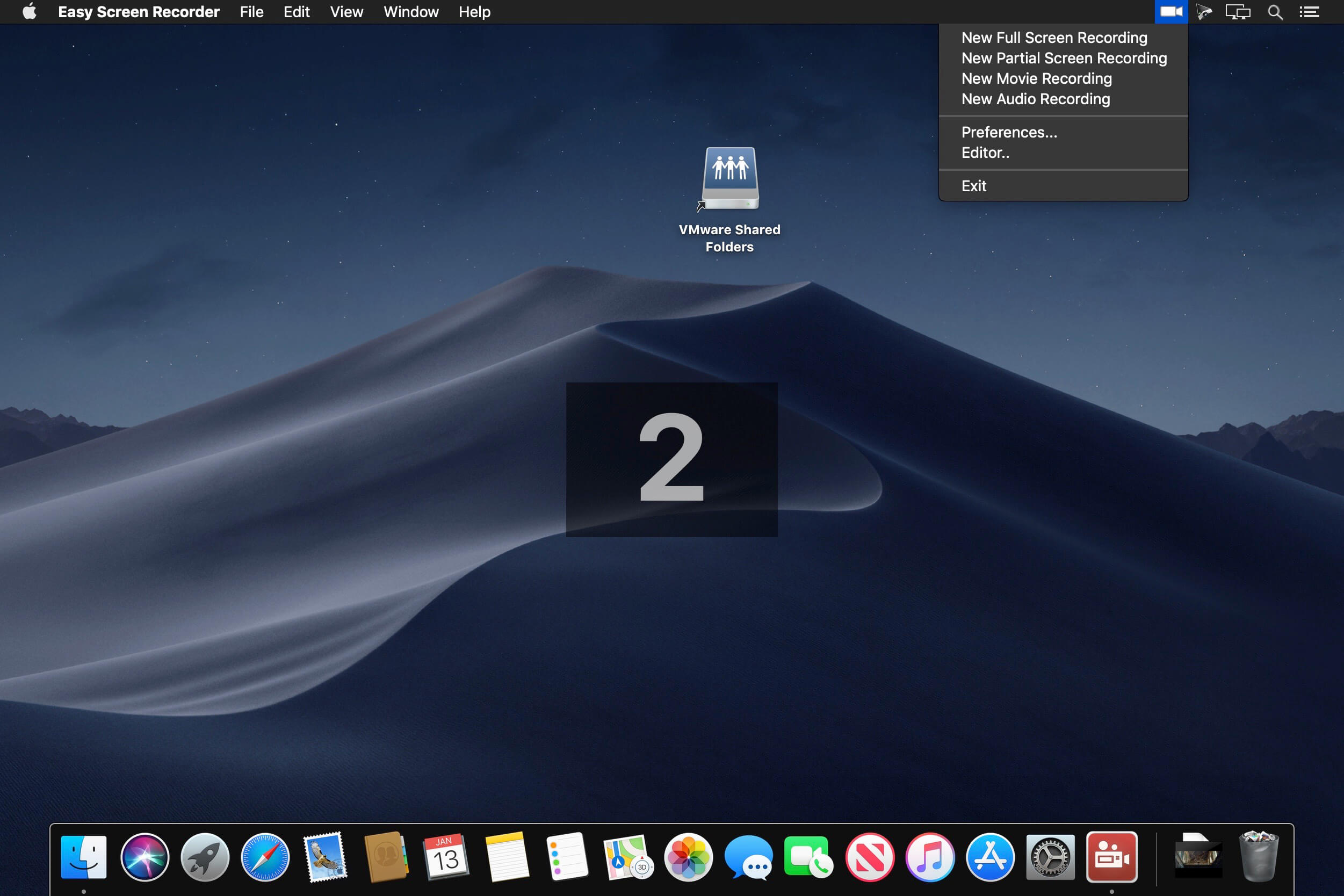Open Easy Screen Recorder in the Dock
Screen dimensions: 1344x896
pos(1111,857)
